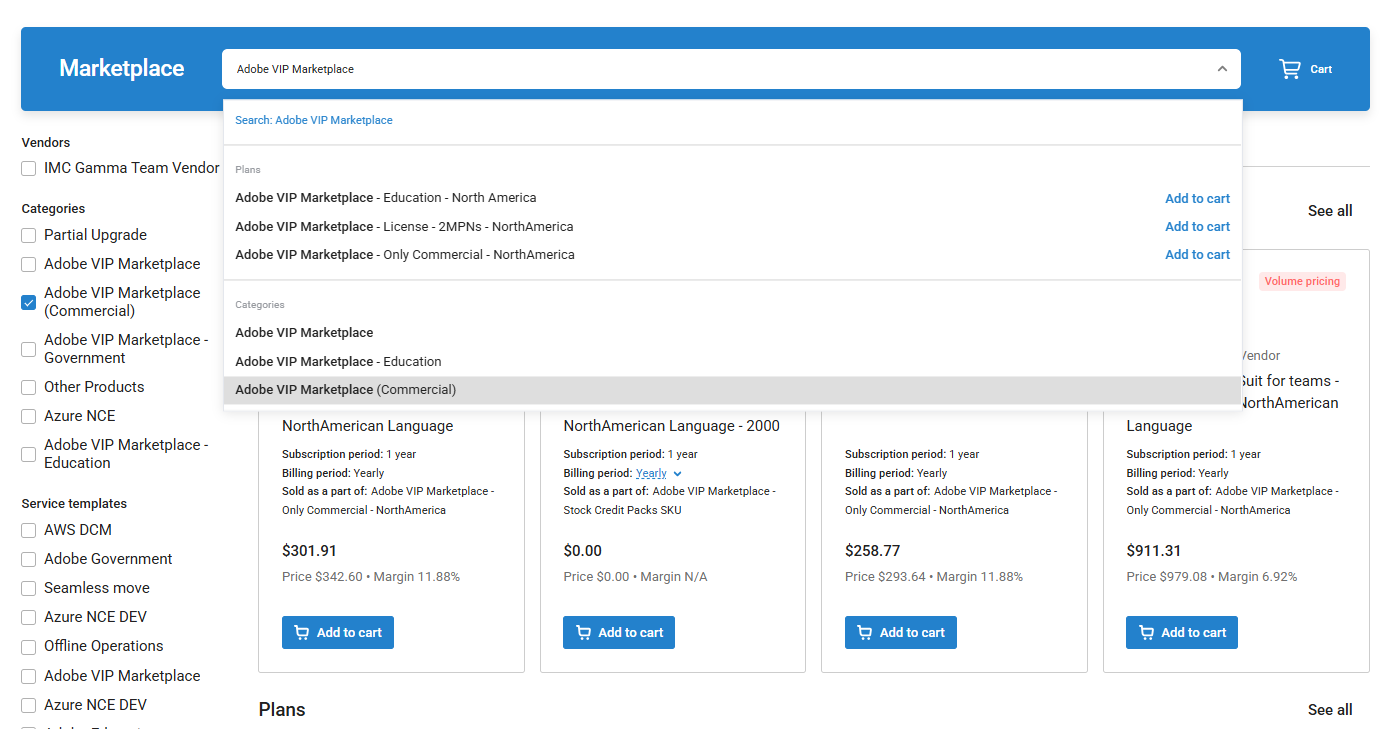The width and height of the screenshot is (1384, 729).
Task: Choose Adobe VIP Marketplace - Education category suggestion
Action: 338,361
